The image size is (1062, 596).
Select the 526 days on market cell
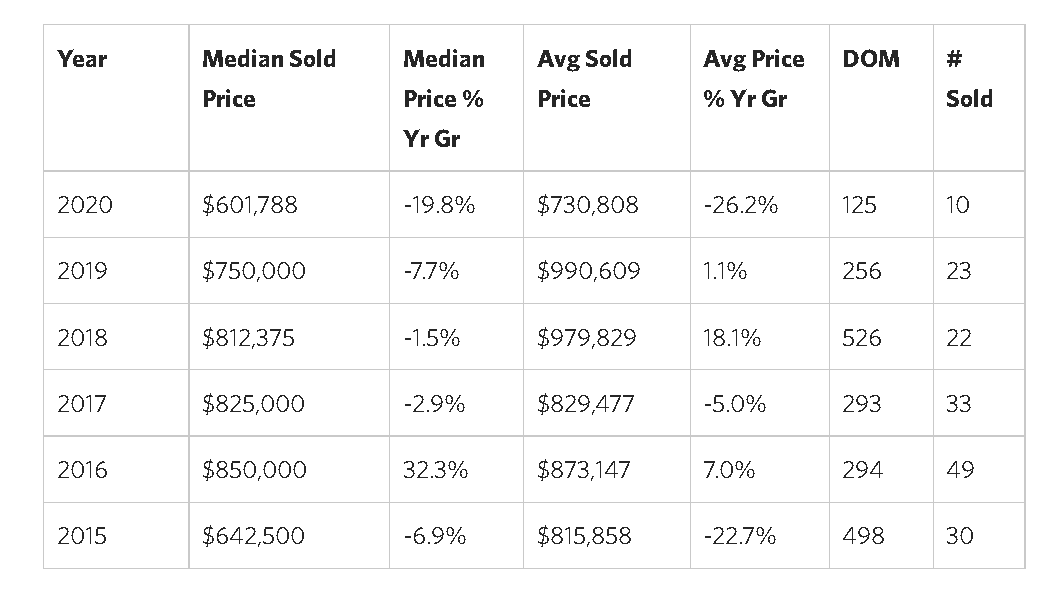pos(862,338)
